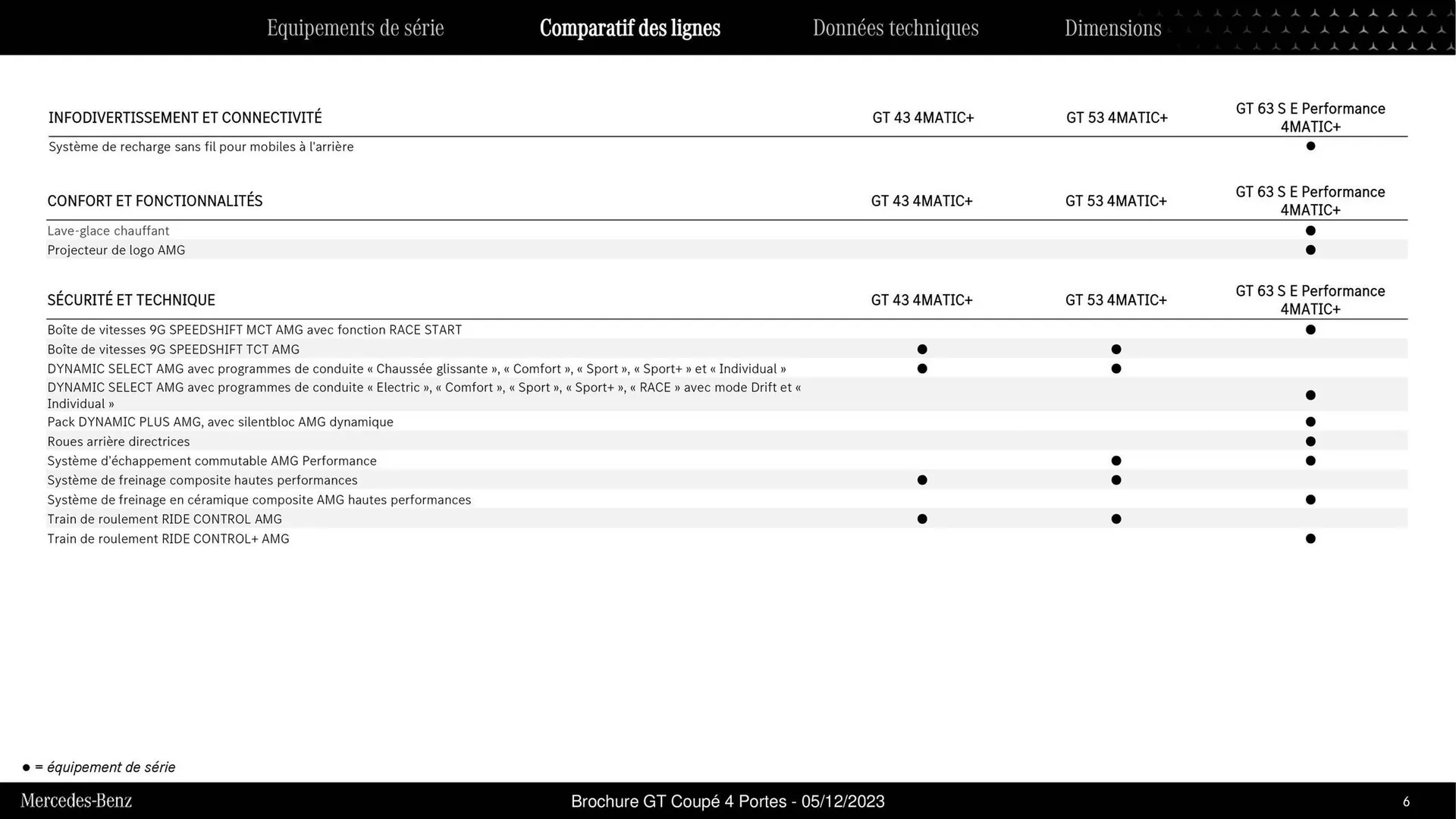Open the Dimensions page

point(1112,28)
